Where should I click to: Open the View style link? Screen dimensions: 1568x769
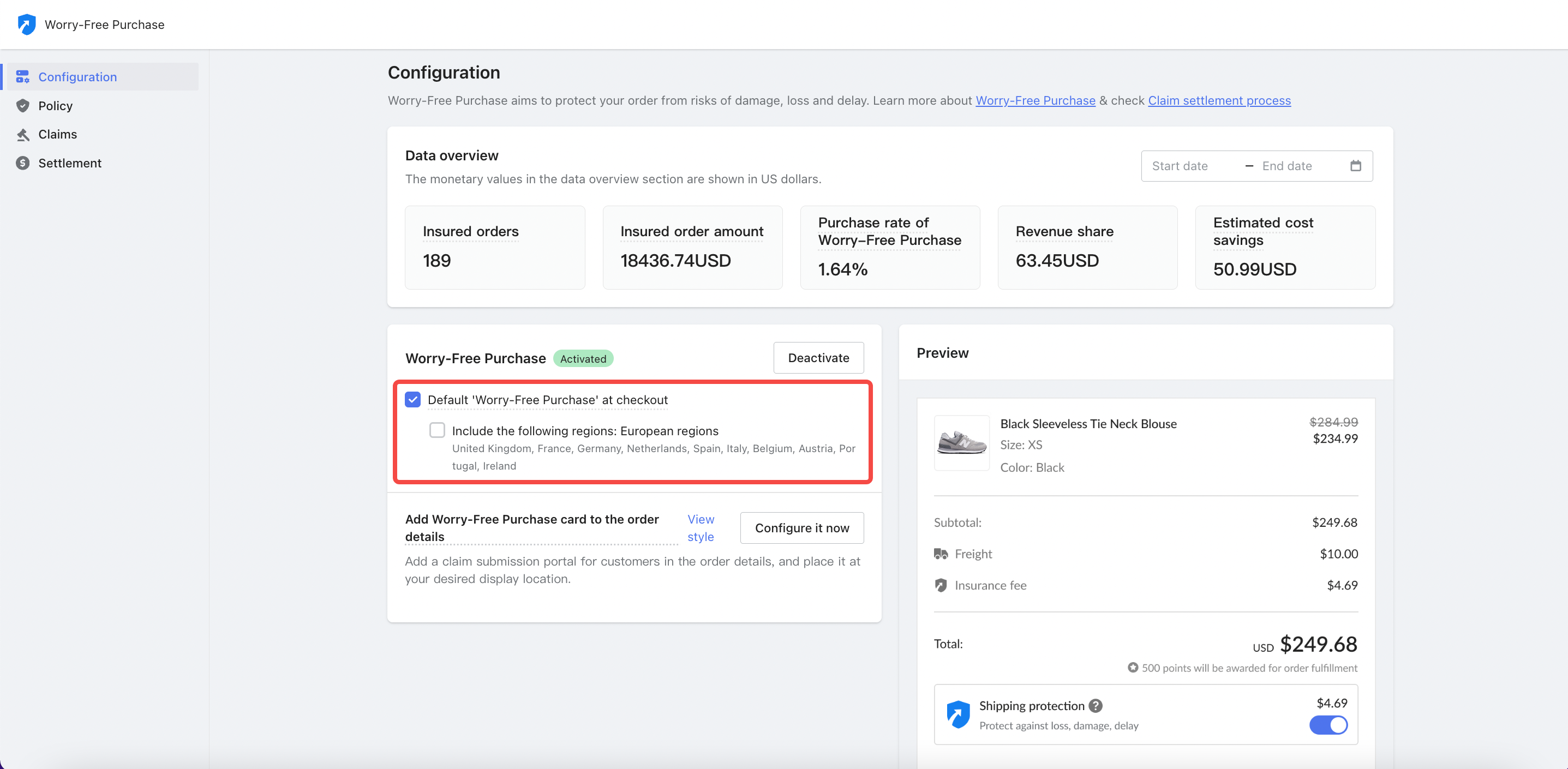[x=701, y=528]
